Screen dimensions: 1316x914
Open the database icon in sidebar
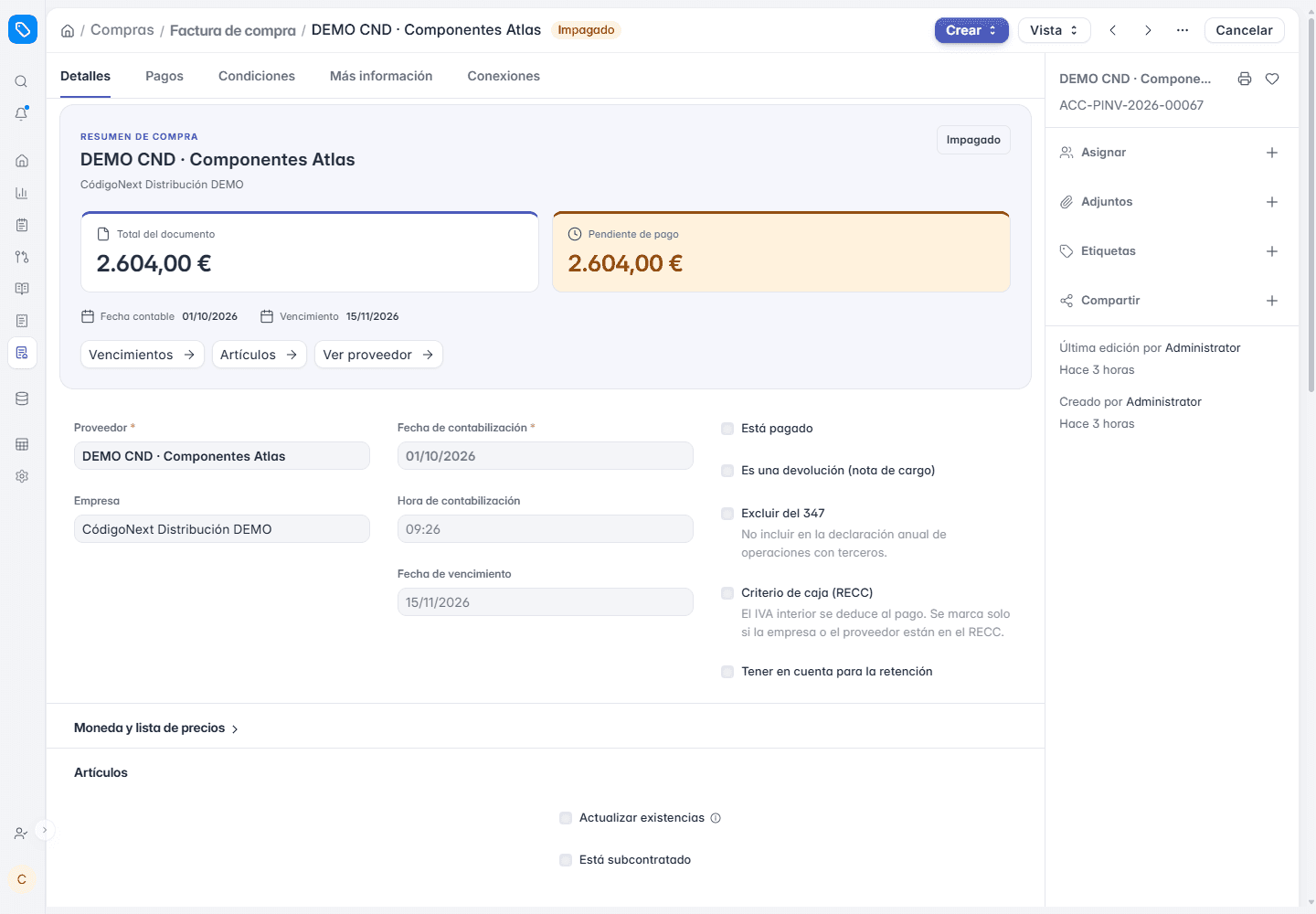tap(22, 399)
